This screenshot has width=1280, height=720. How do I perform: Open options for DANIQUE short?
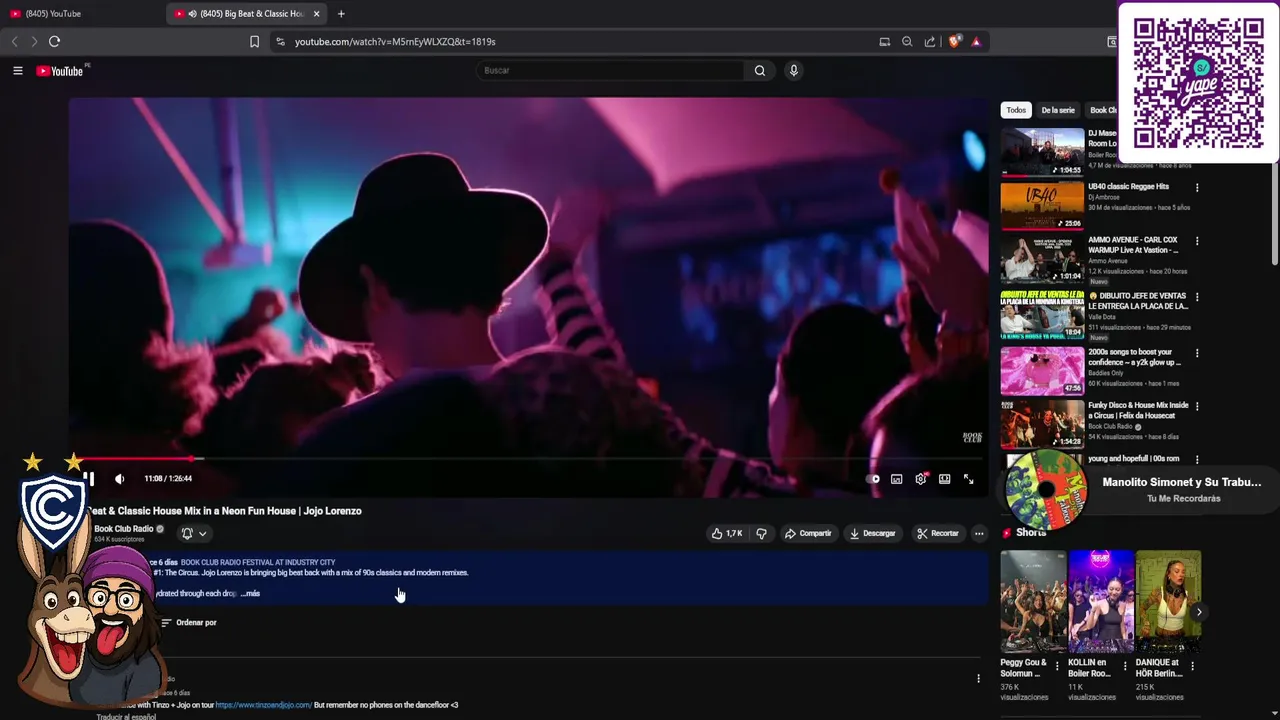pyautogui.click(x=1192, y=666)
